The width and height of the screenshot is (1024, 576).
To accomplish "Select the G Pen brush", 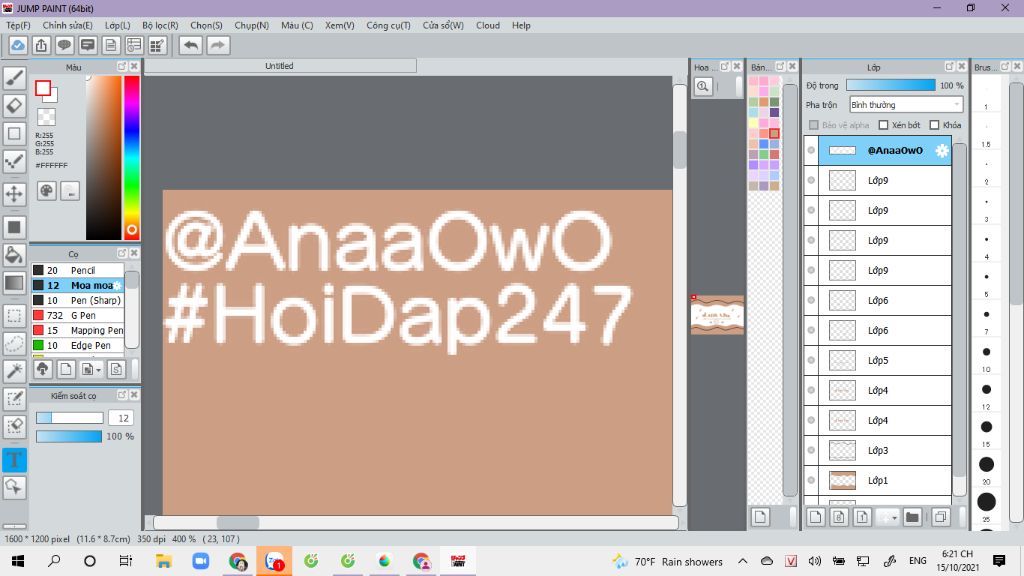I will click(78, 315).
